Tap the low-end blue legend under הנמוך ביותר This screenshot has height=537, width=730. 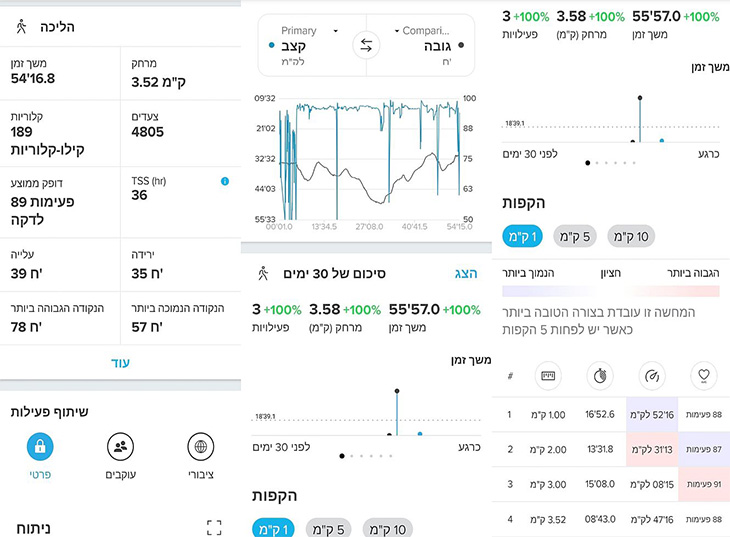(x=549, y=292)
